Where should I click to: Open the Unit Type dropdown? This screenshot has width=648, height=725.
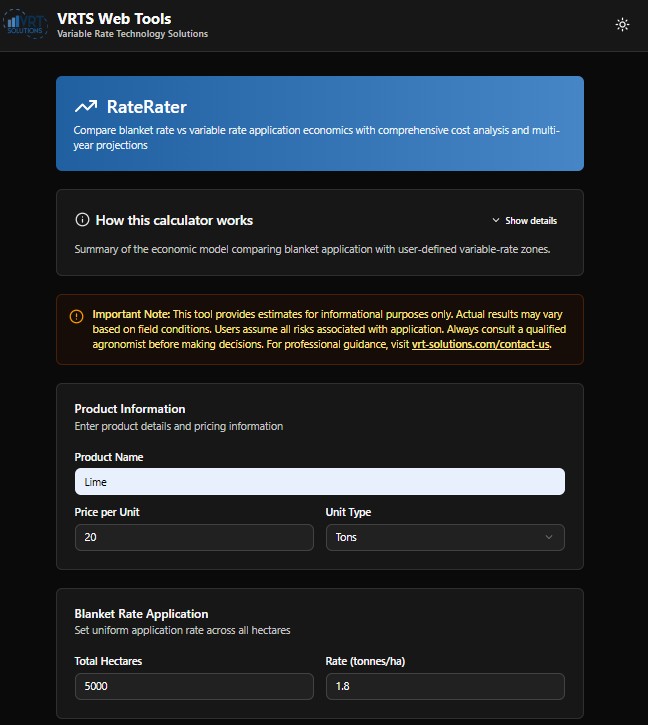point(445,537)
